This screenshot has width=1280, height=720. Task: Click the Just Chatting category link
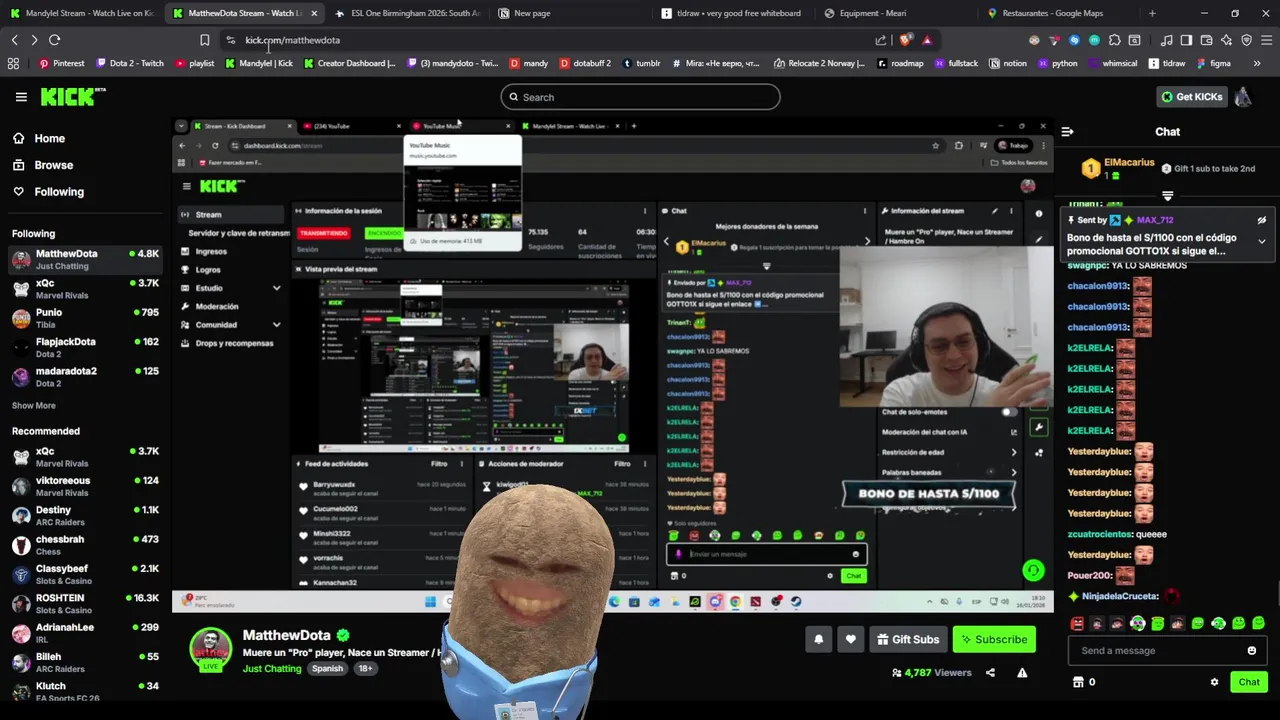pos(272,668)
